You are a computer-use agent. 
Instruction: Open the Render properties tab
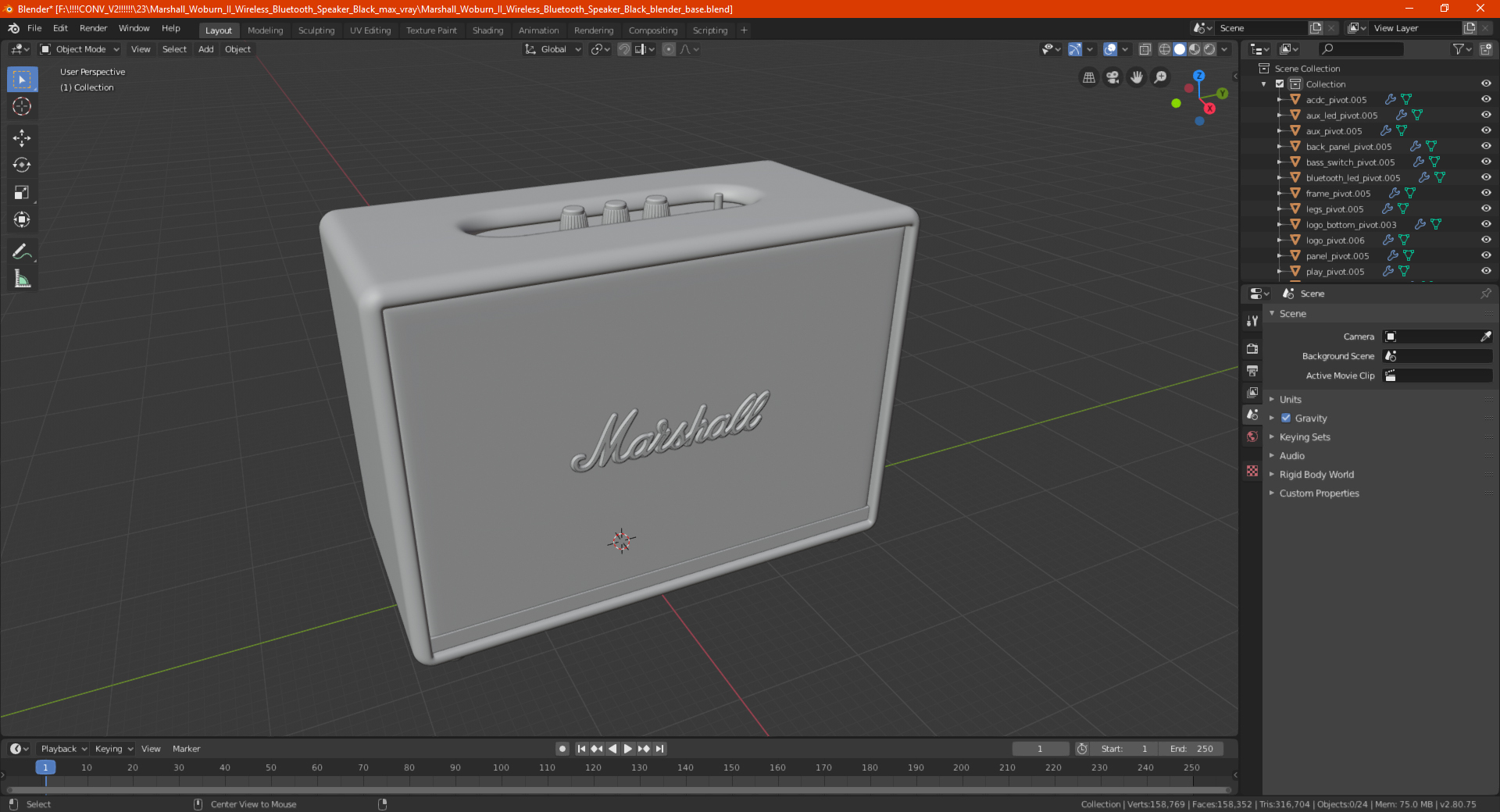[1252, 348]
